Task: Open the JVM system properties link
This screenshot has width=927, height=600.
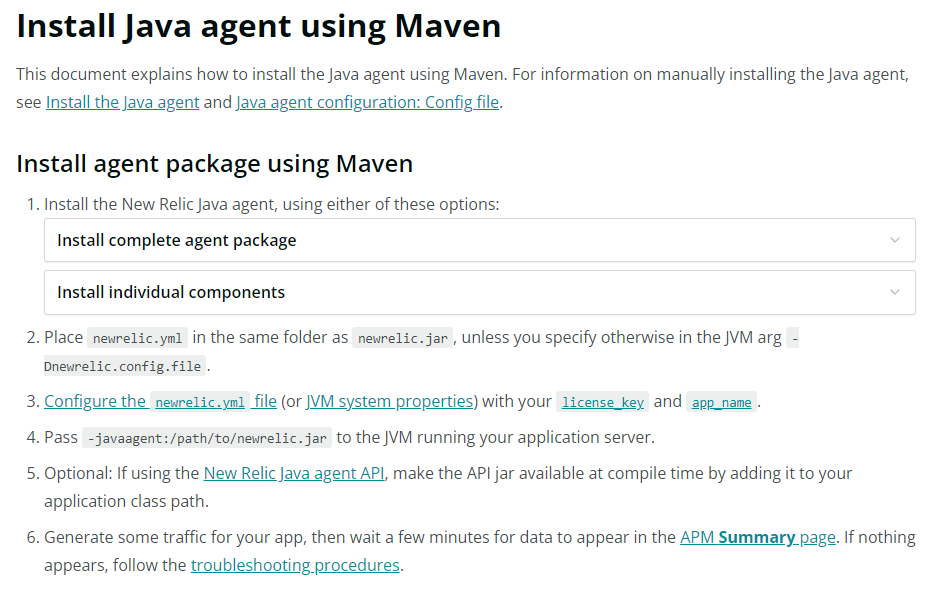Action: pyautogui.click(x=389, y=401)
